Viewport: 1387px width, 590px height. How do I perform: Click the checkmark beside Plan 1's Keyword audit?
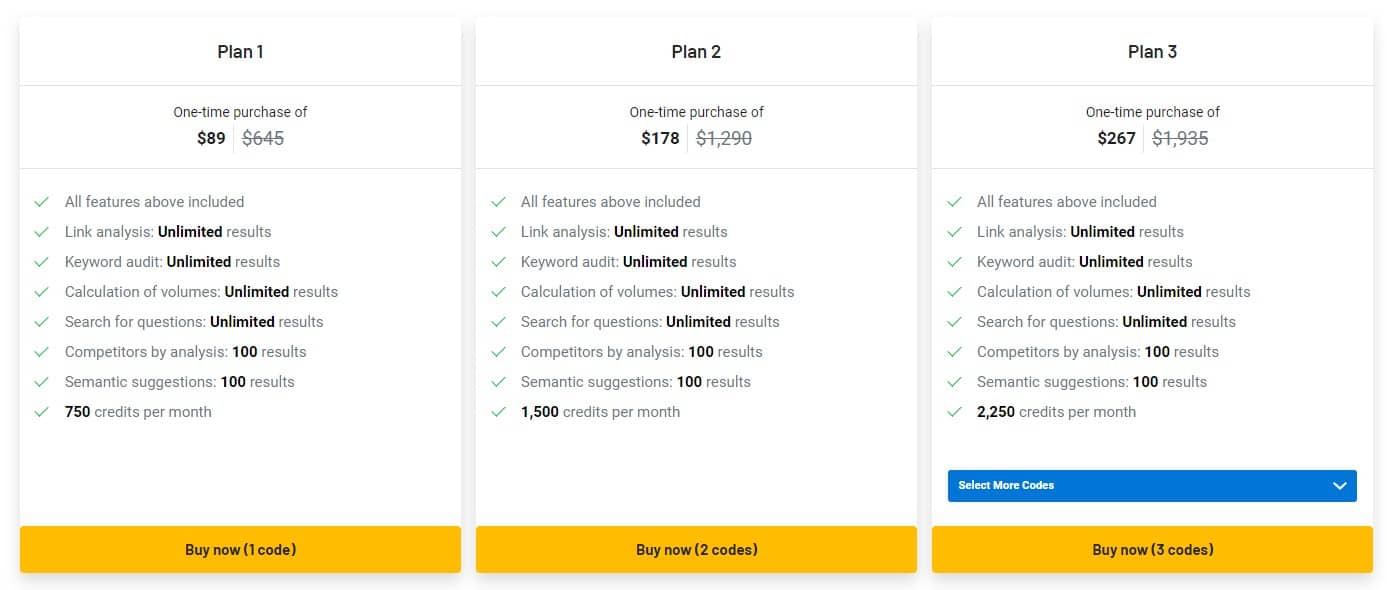click(x=43, y=261)
